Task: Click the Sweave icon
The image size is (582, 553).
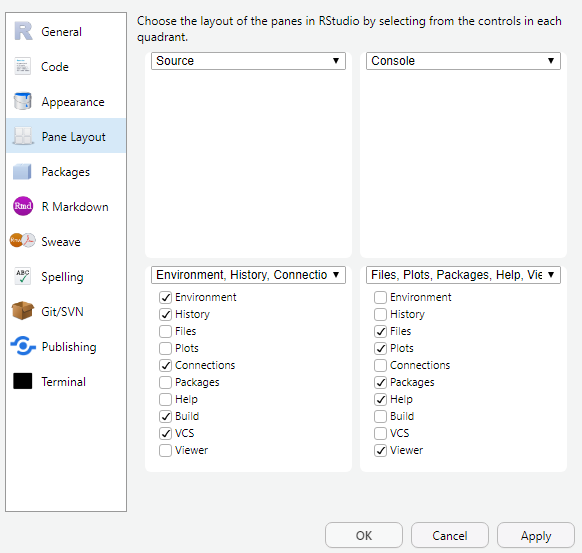Action: click(x=23, y=241)
